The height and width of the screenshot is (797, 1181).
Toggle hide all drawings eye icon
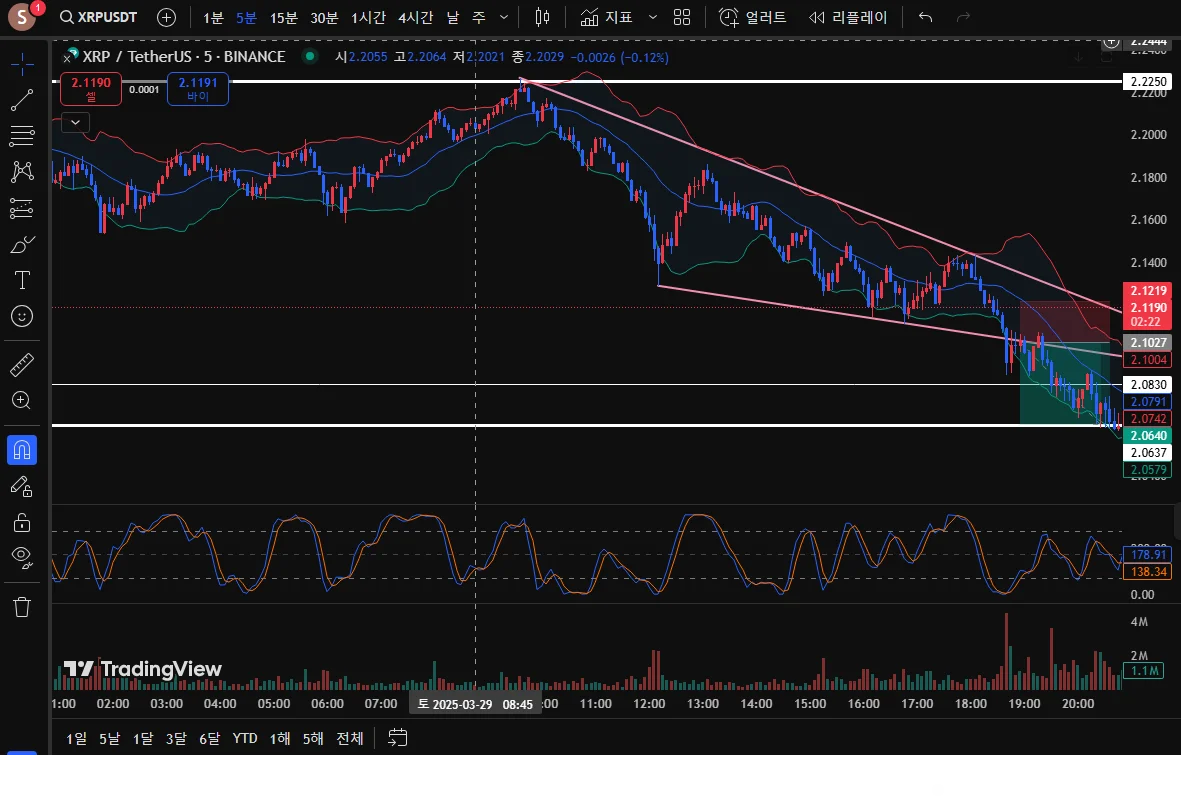pos(22,556)
